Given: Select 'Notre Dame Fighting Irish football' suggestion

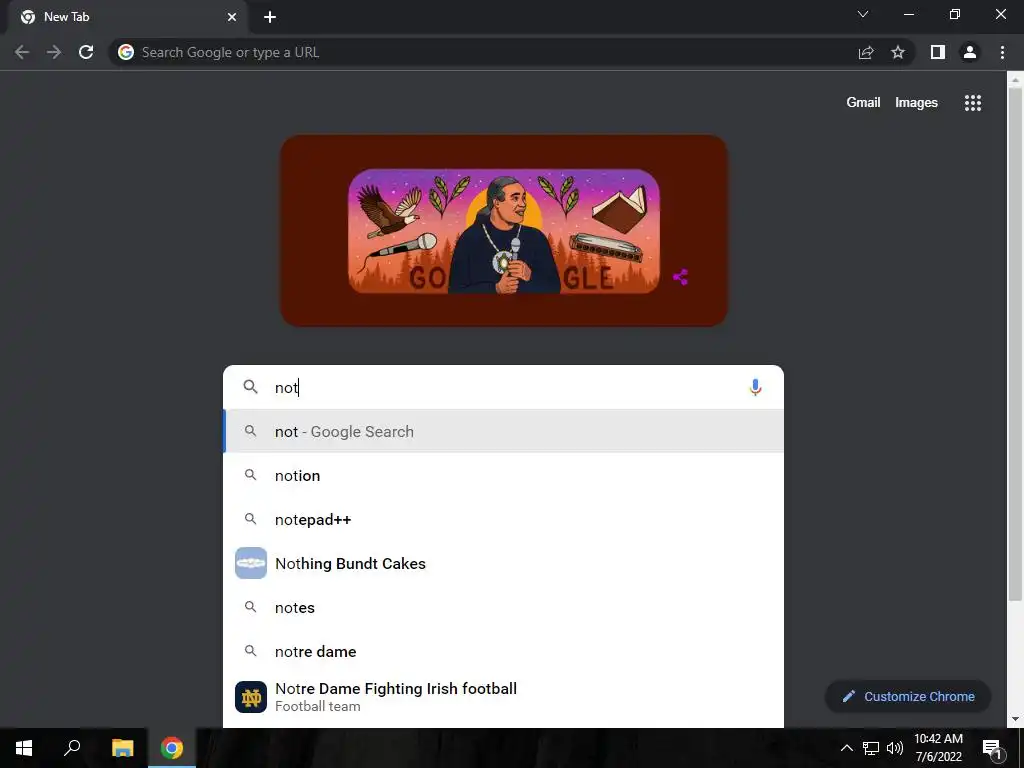Looking at the screenshot, I should coord(504,696).
